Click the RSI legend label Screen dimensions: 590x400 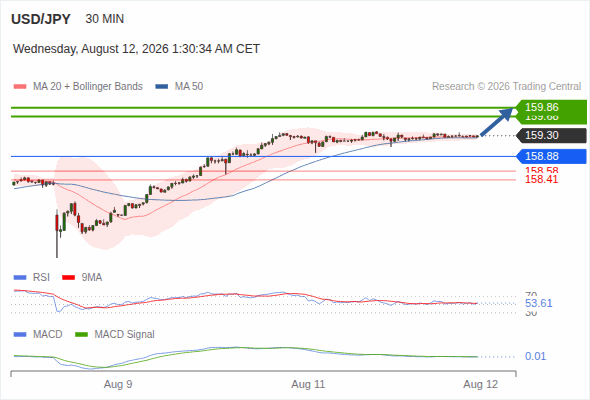pyautogui.click(x=41, y=277)
